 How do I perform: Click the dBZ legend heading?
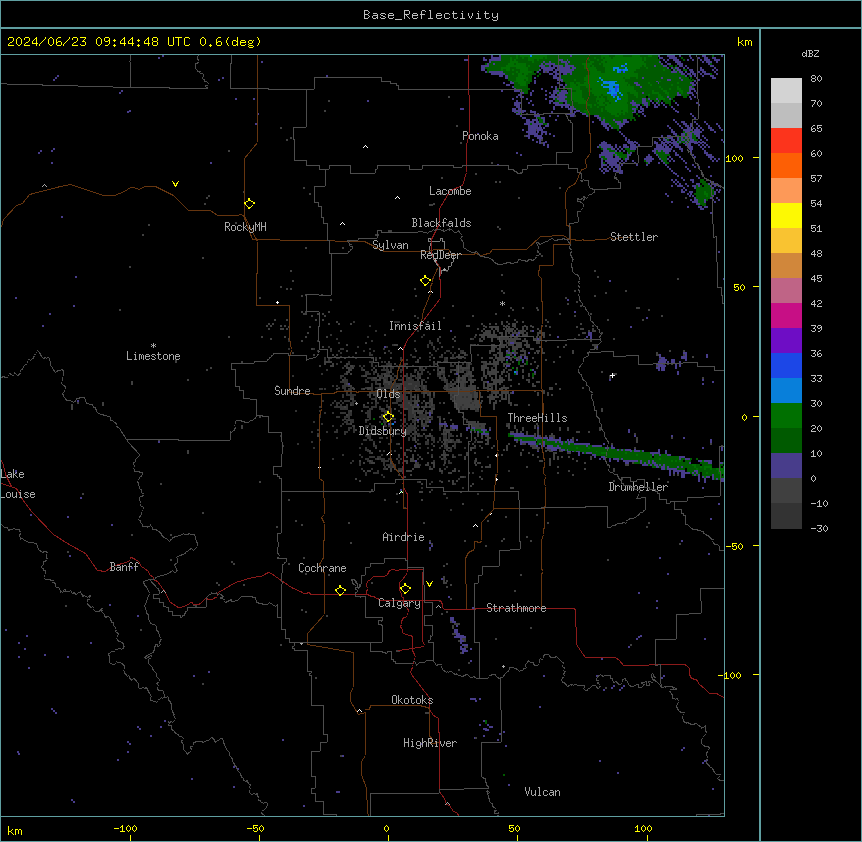810,53
